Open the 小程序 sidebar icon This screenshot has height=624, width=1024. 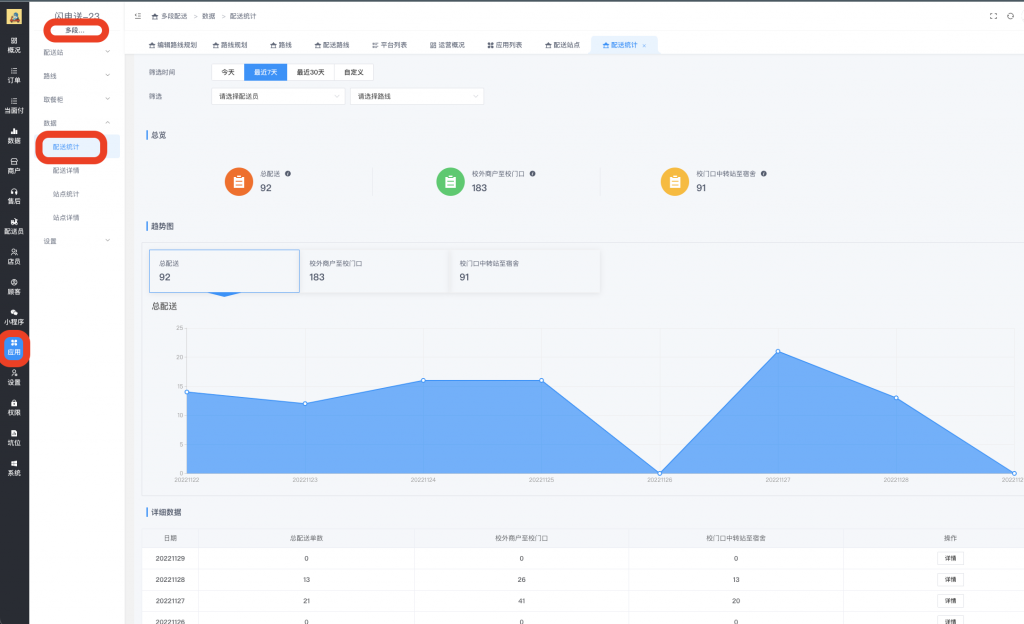[x=14, y=316]
